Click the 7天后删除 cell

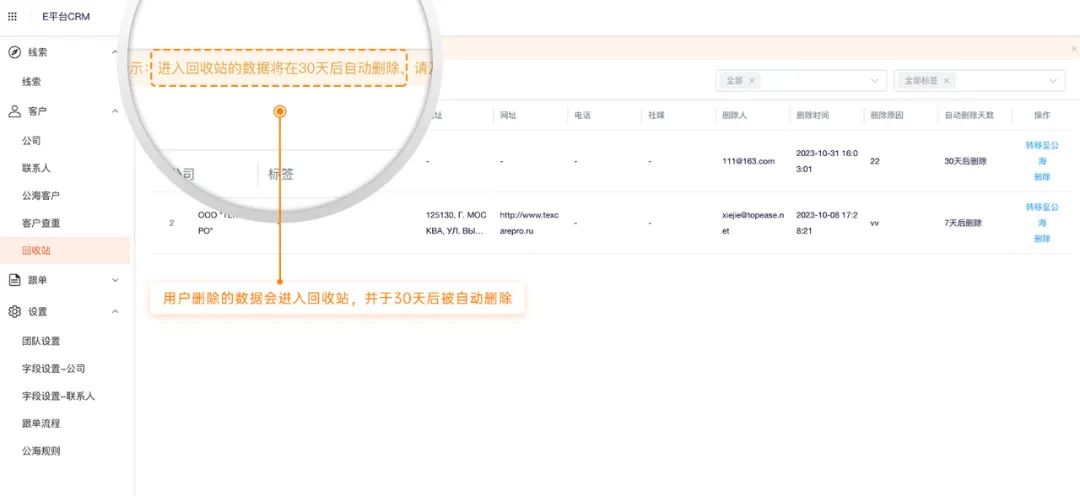[x=964, y=223]
